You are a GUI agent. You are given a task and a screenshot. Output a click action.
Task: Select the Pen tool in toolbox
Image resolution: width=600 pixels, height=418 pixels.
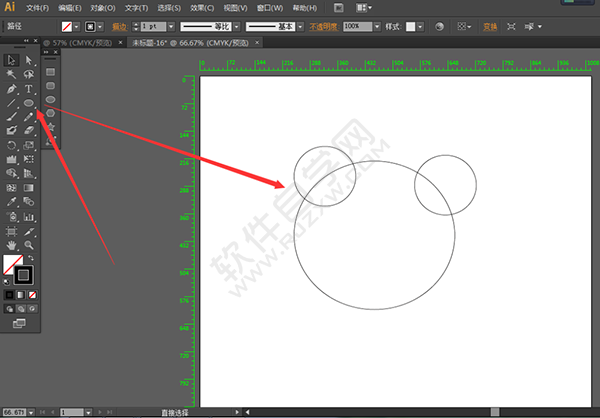pyautogui.click(x=11, y=88)
